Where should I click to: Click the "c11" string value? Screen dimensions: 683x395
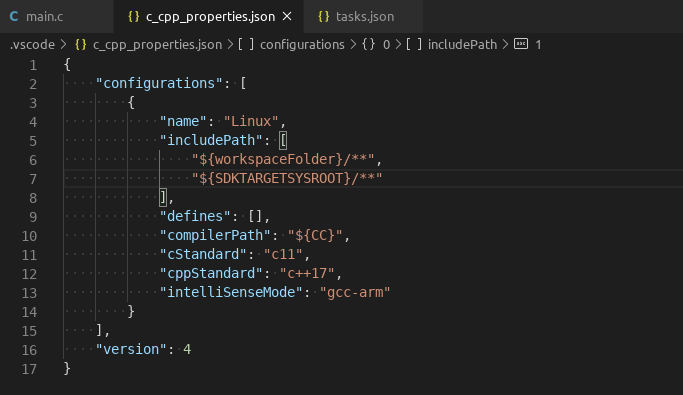click(x=283, y=254)
